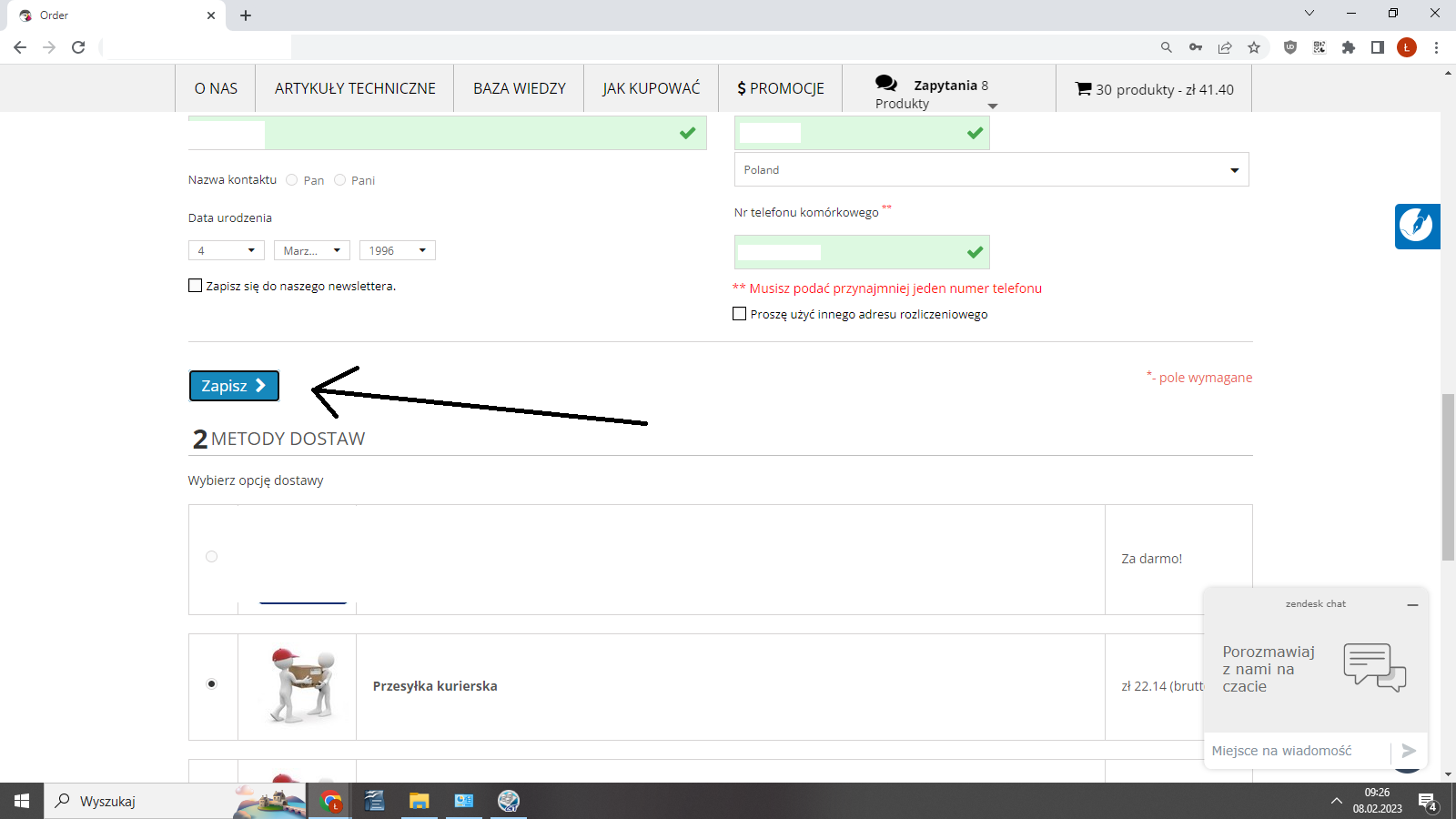
Task: Open the BAZA WIEDZY menu
Action: pos(520,88)
